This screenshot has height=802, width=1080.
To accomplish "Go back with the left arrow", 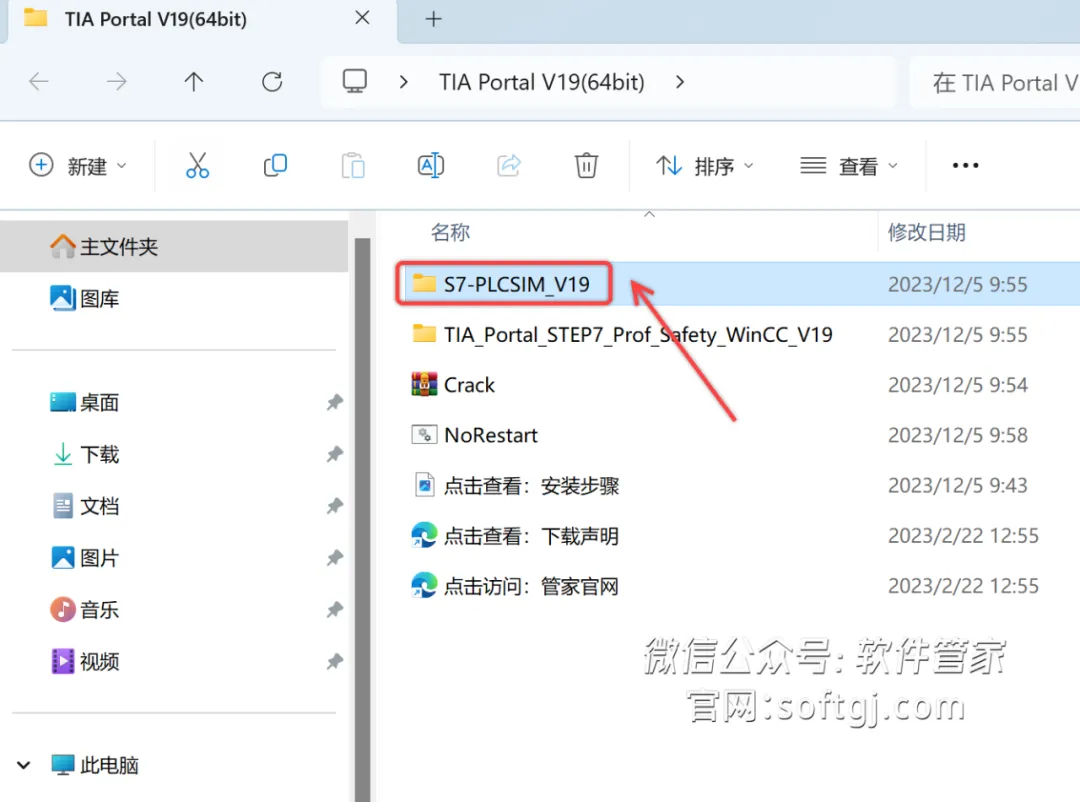I will pos(39,82).
